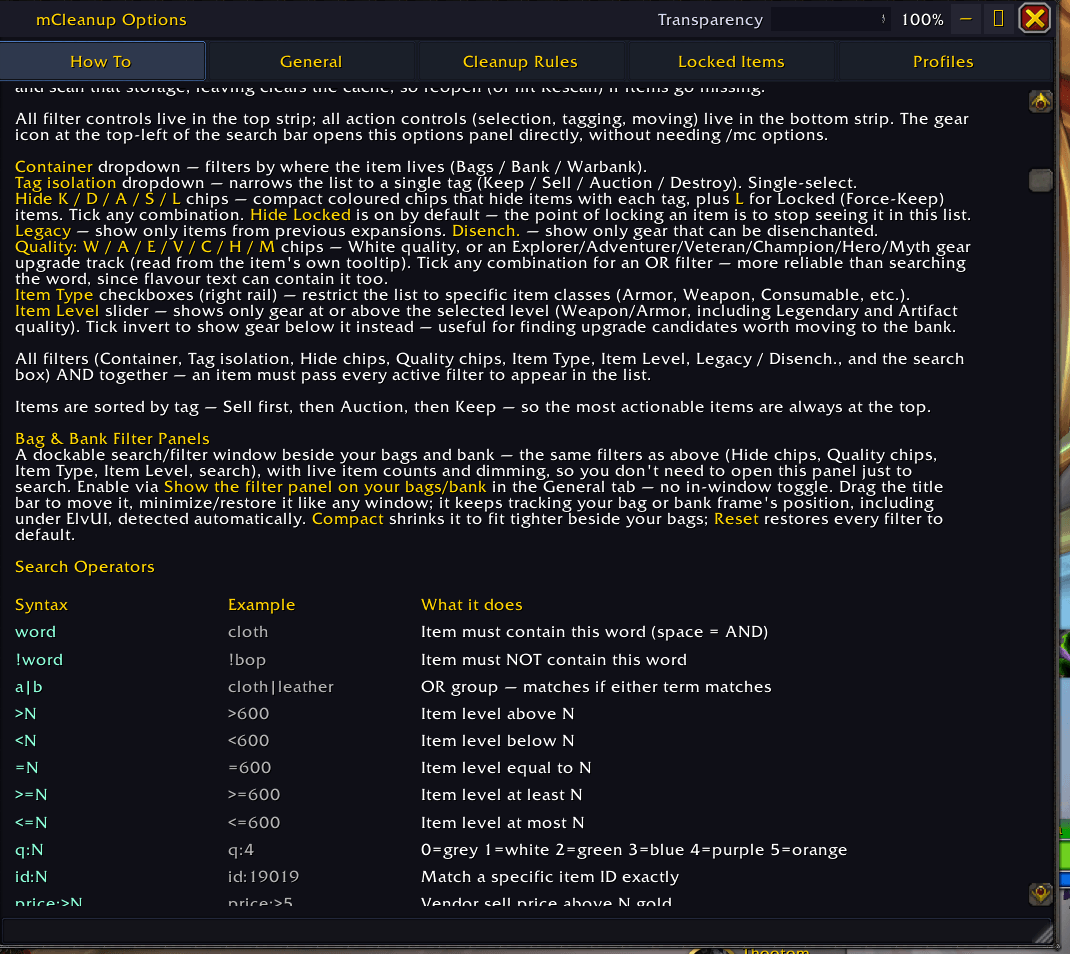
Task: Click the 'id:N' syntax entry
Action: click(x=31, y=876)
